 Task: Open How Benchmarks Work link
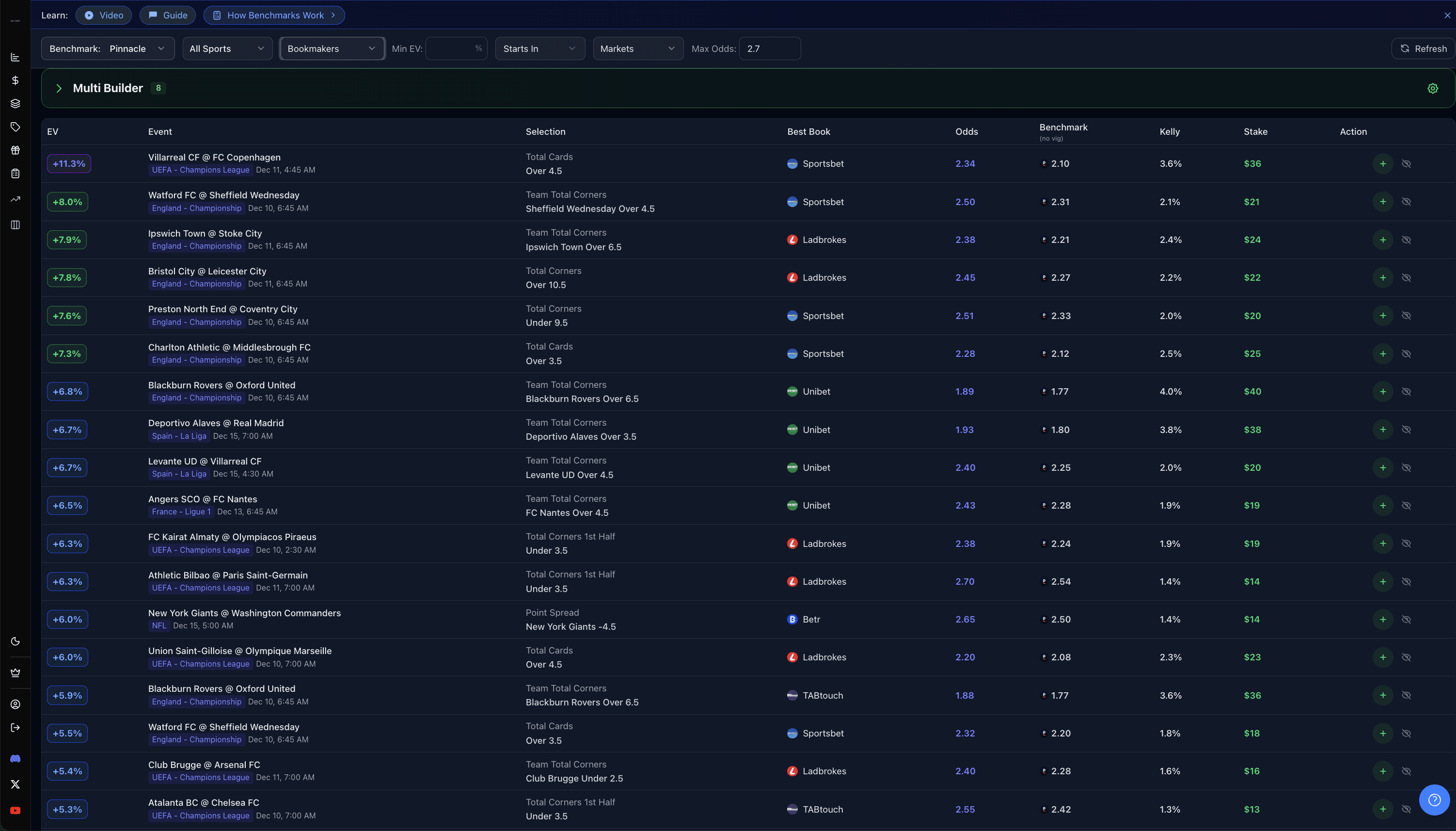coord(274,16)
